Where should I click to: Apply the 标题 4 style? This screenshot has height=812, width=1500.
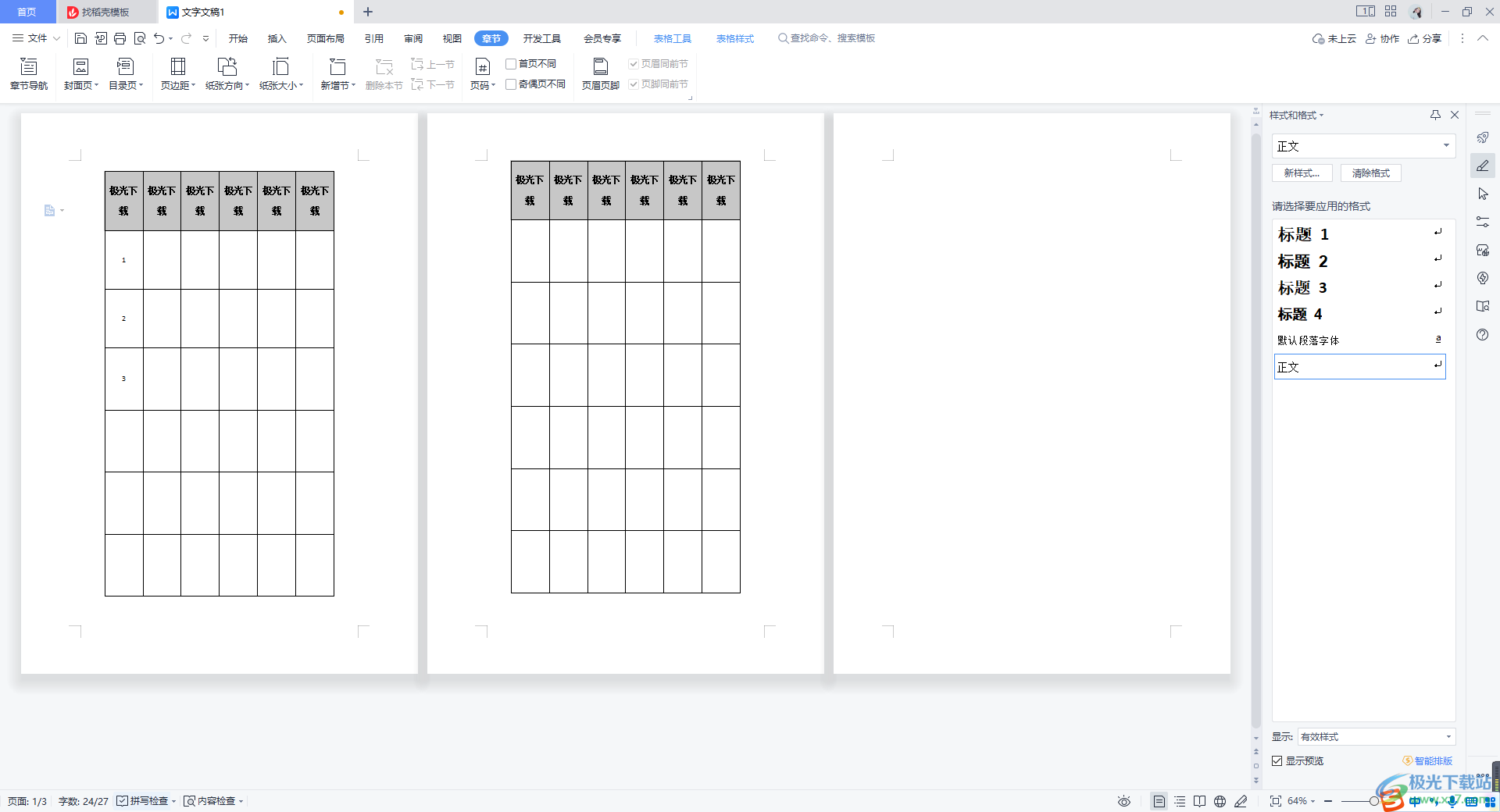(1359, 314)
